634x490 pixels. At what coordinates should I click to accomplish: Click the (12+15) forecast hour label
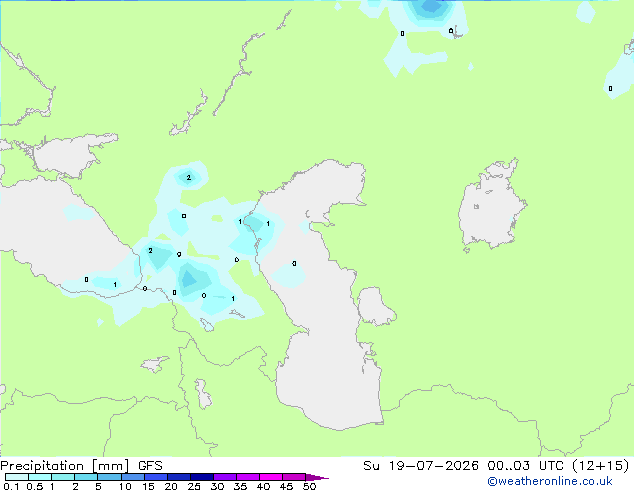pos(601,466)
